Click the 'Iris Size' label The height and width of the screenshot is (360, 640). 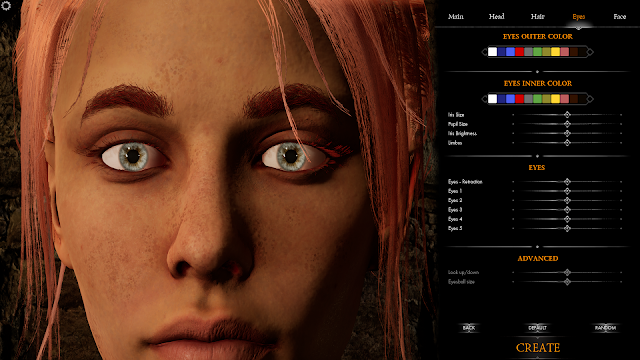(x=456, y=115)
